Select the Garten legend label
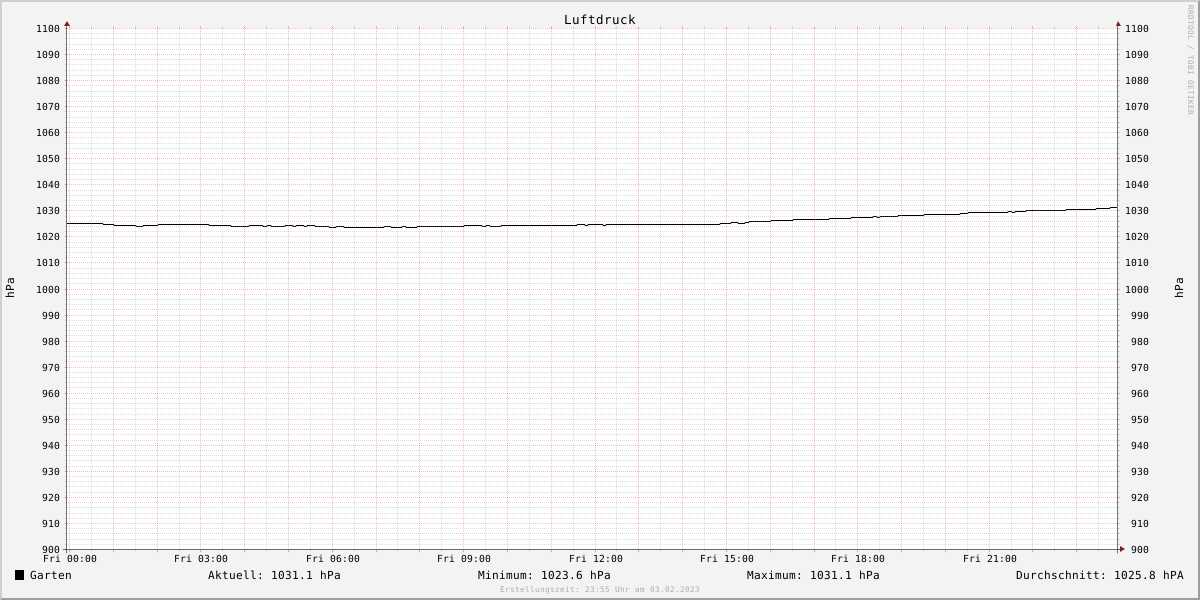 (51, 575)
